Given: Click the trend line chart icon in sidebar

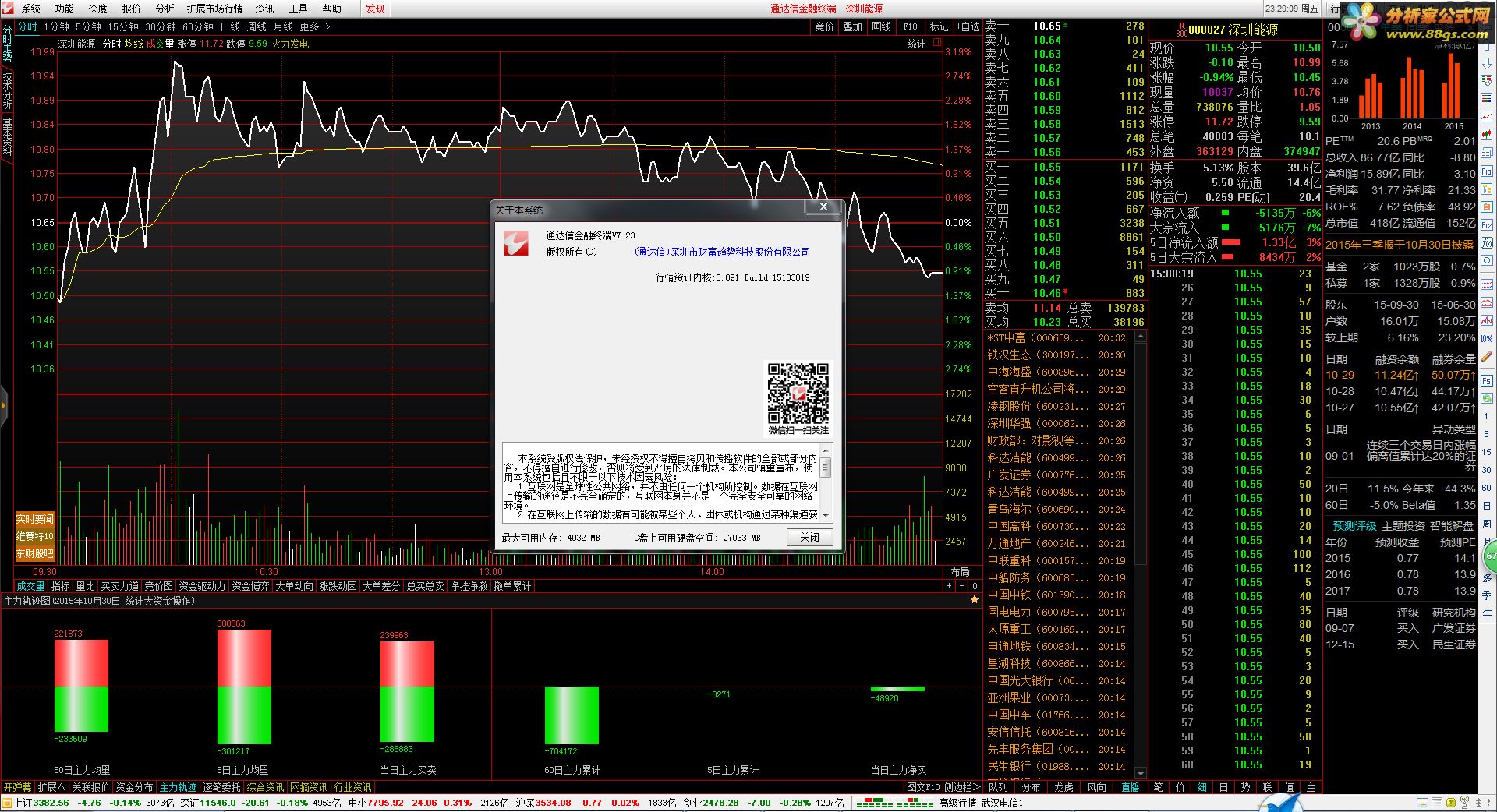Looking at the screenshot, I should pyautogui.click(x=1487, y=117).
